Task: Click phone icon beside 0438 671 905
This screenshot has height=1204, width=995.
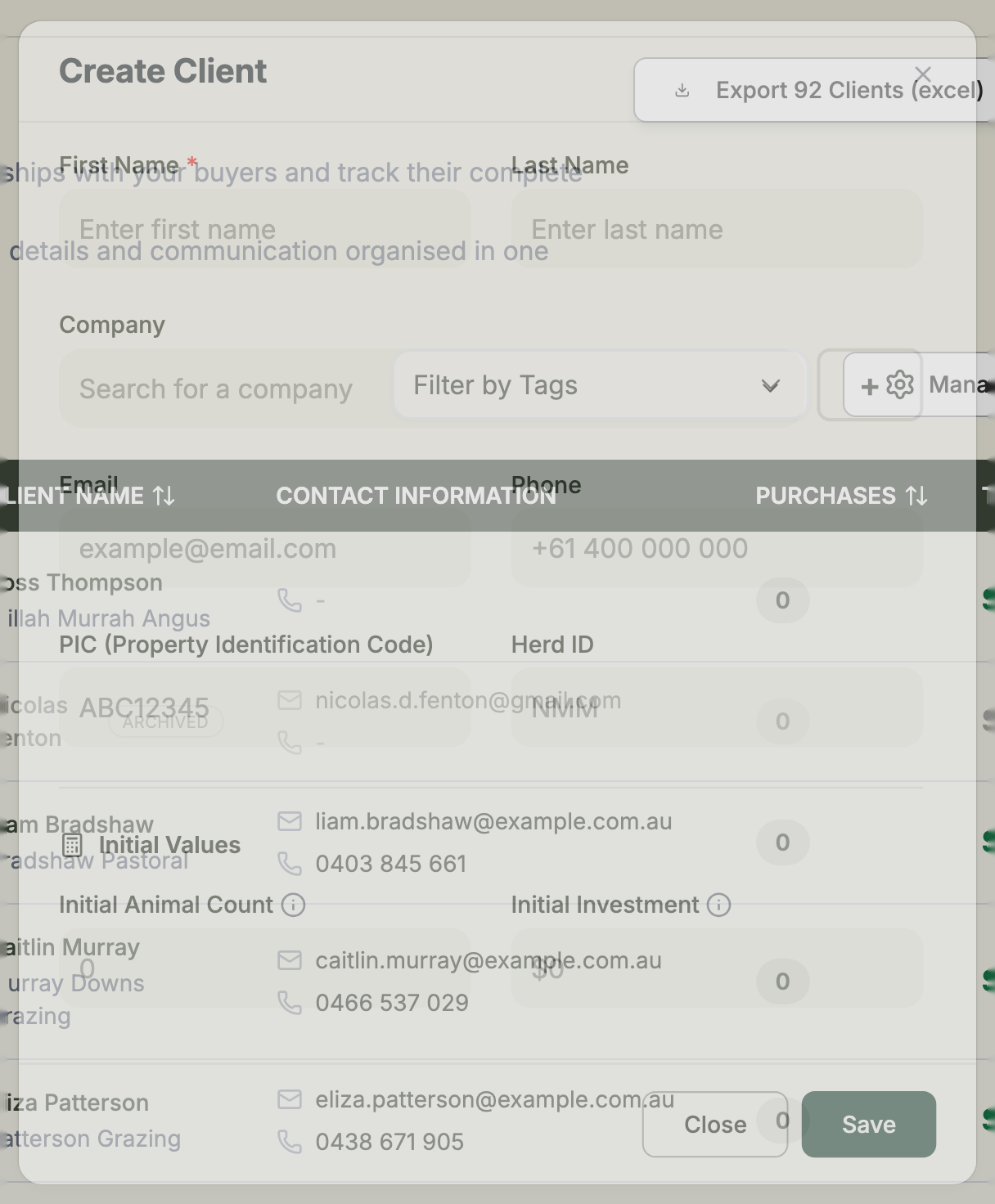Action: click(290, 1142)
